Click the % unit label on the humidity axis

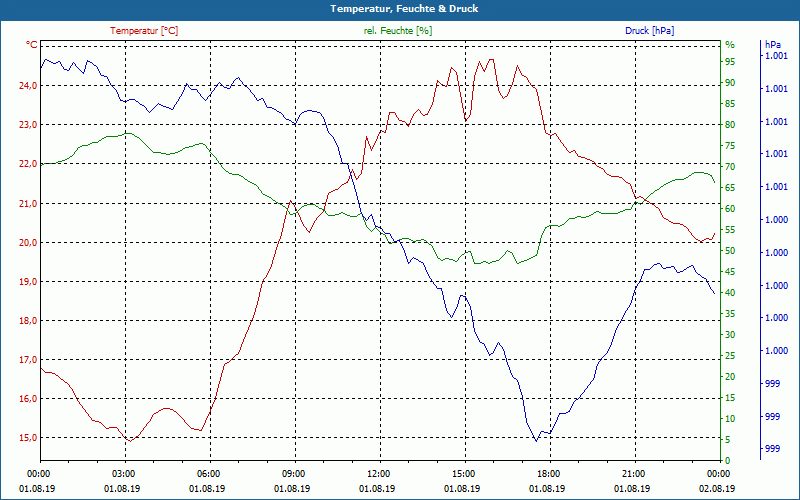(x=730, y=45)
